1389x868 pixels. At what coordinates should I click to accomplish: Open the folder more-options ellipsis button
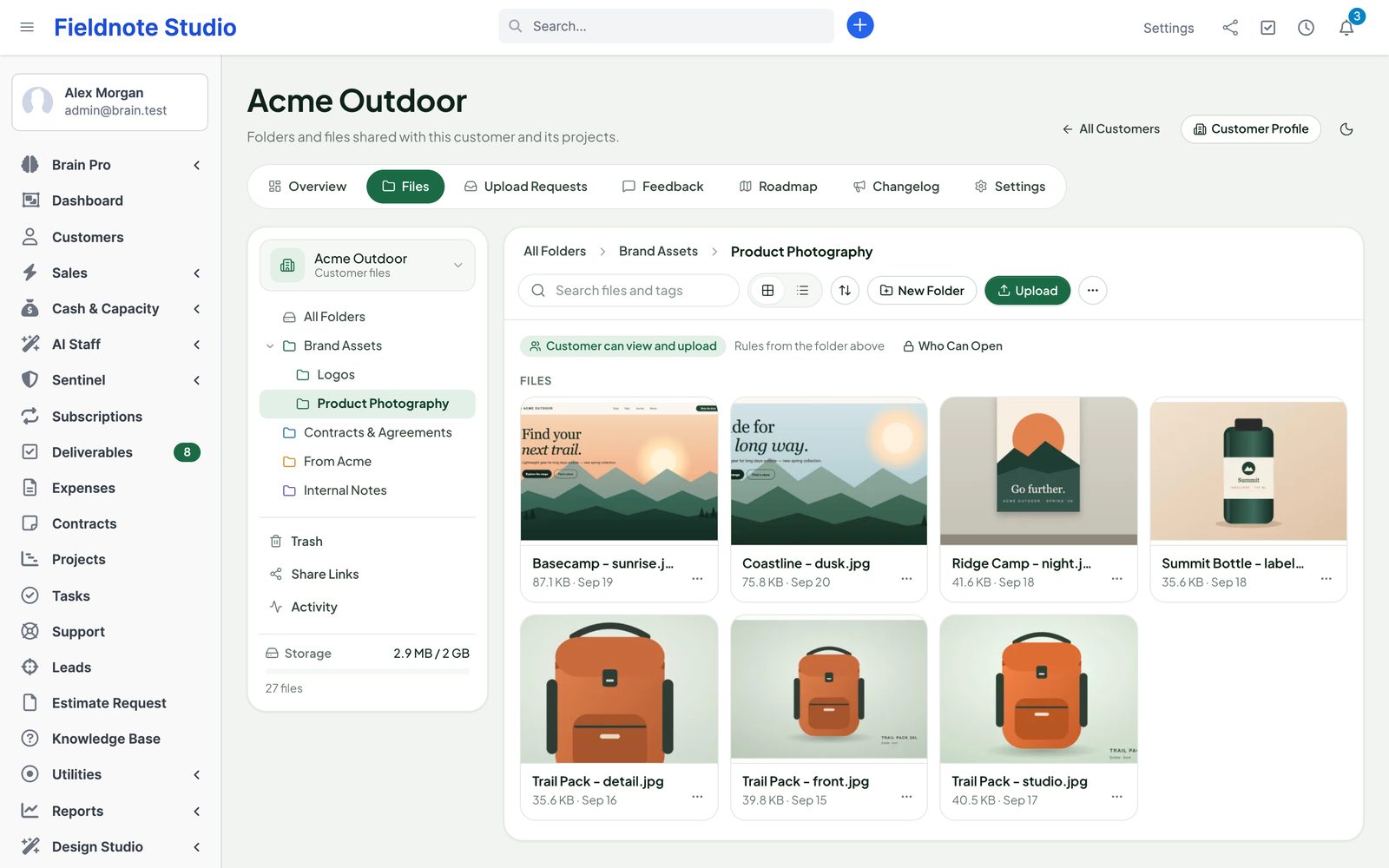(x=1092, y=291)
